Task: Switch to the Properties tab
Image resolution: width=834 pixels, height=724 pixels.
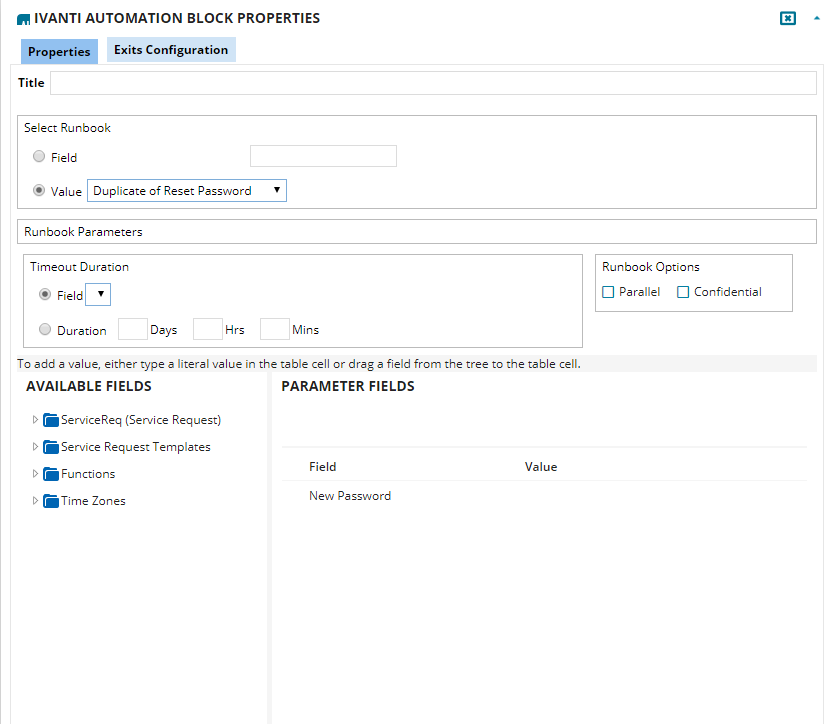Action: click(59, 52)
